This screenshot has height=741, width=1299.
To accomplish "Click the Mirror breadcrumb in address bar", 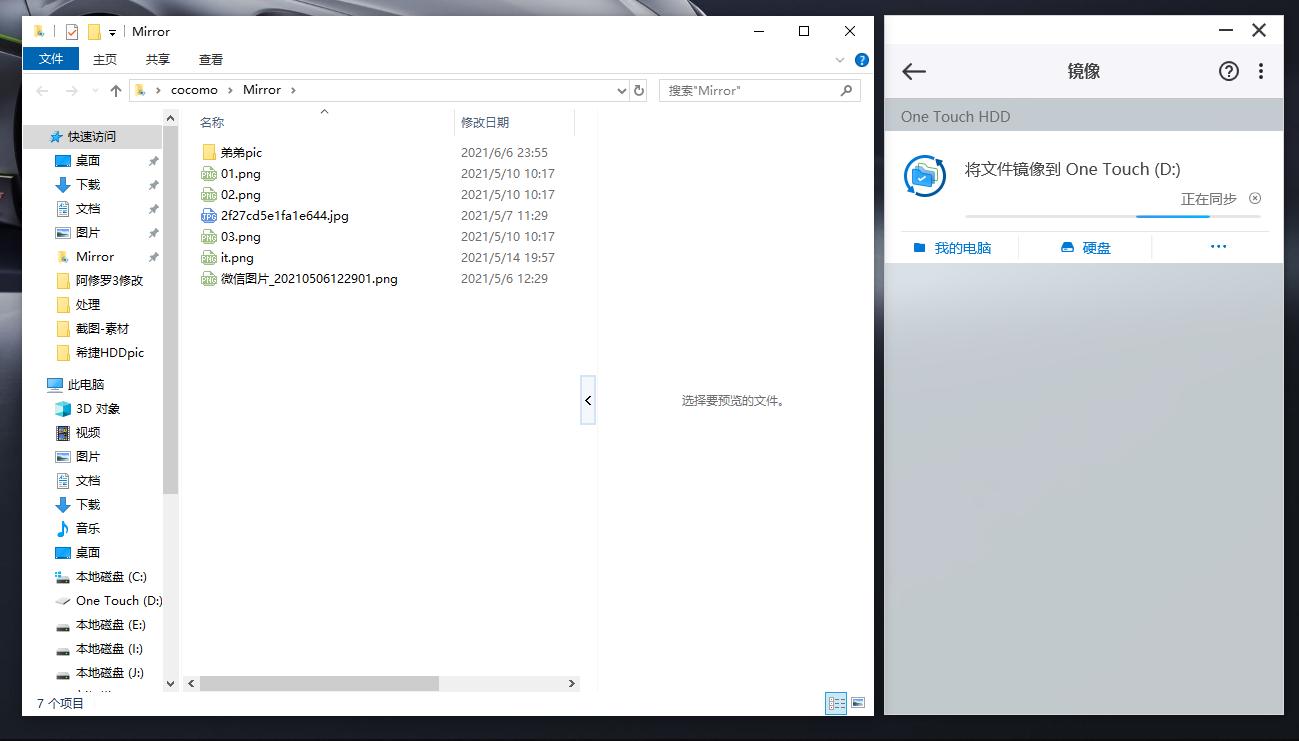I will 262,90.
